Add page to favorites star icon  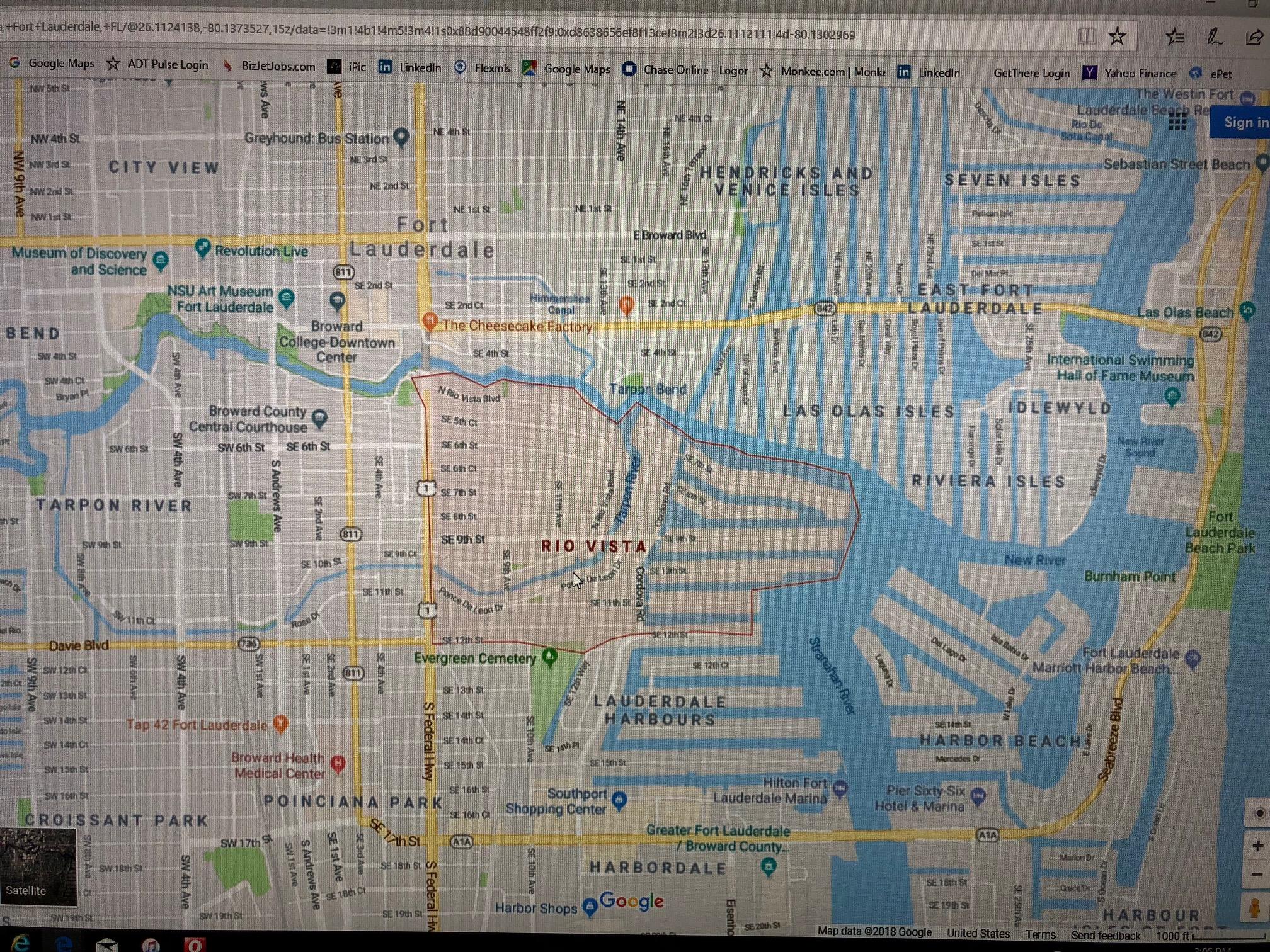[x=1117, y=37]
